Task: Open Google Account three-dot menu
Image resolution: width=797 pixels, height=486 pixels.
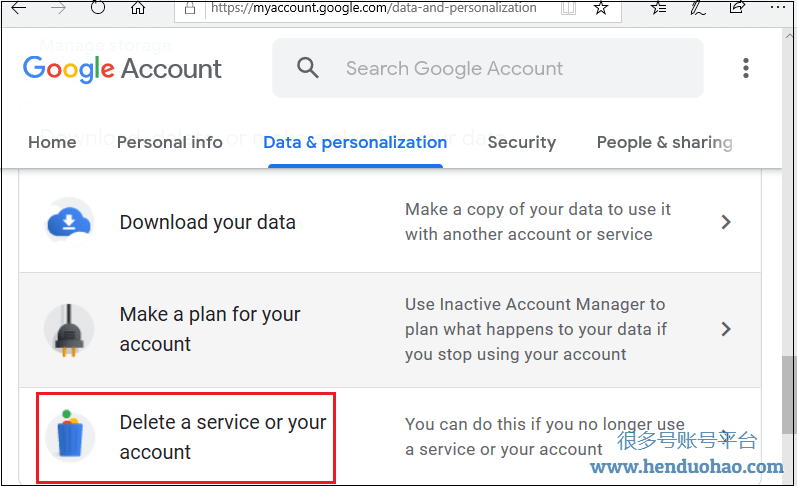Action: click(x=746, y=68)
